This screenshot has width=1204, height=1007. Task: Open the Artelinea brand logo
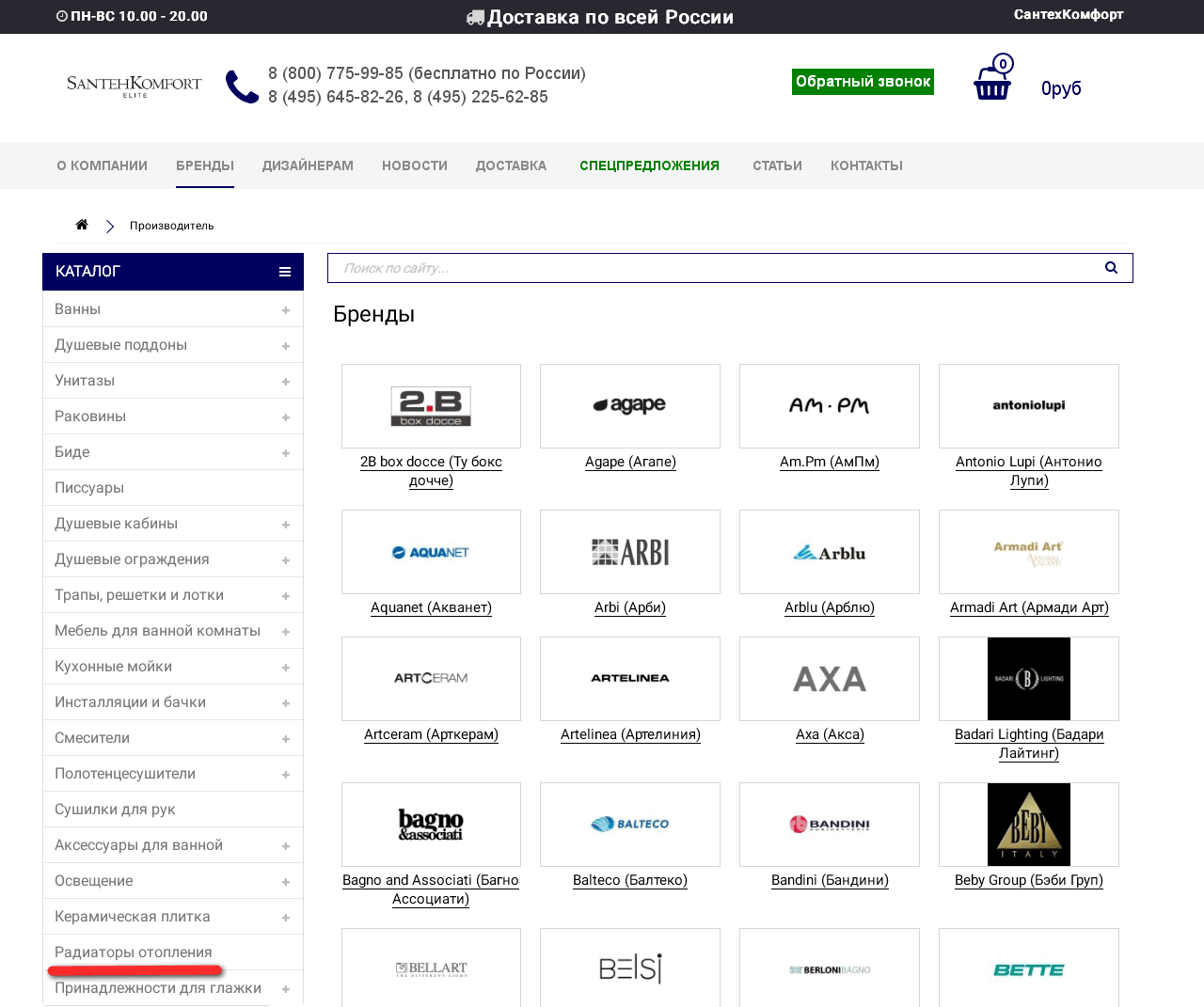[630, 679]
